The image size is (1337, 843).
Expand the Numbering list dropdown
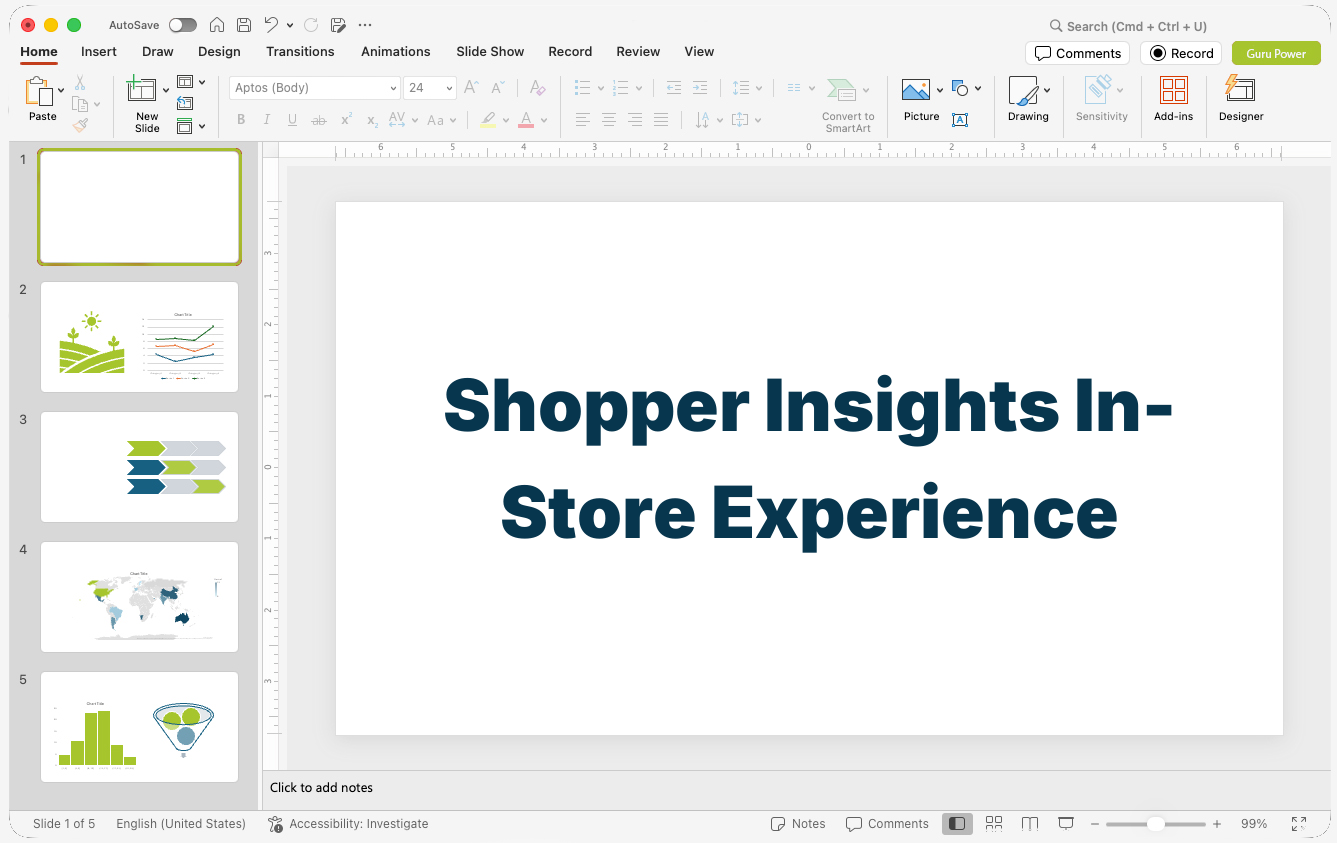[639, 88]
